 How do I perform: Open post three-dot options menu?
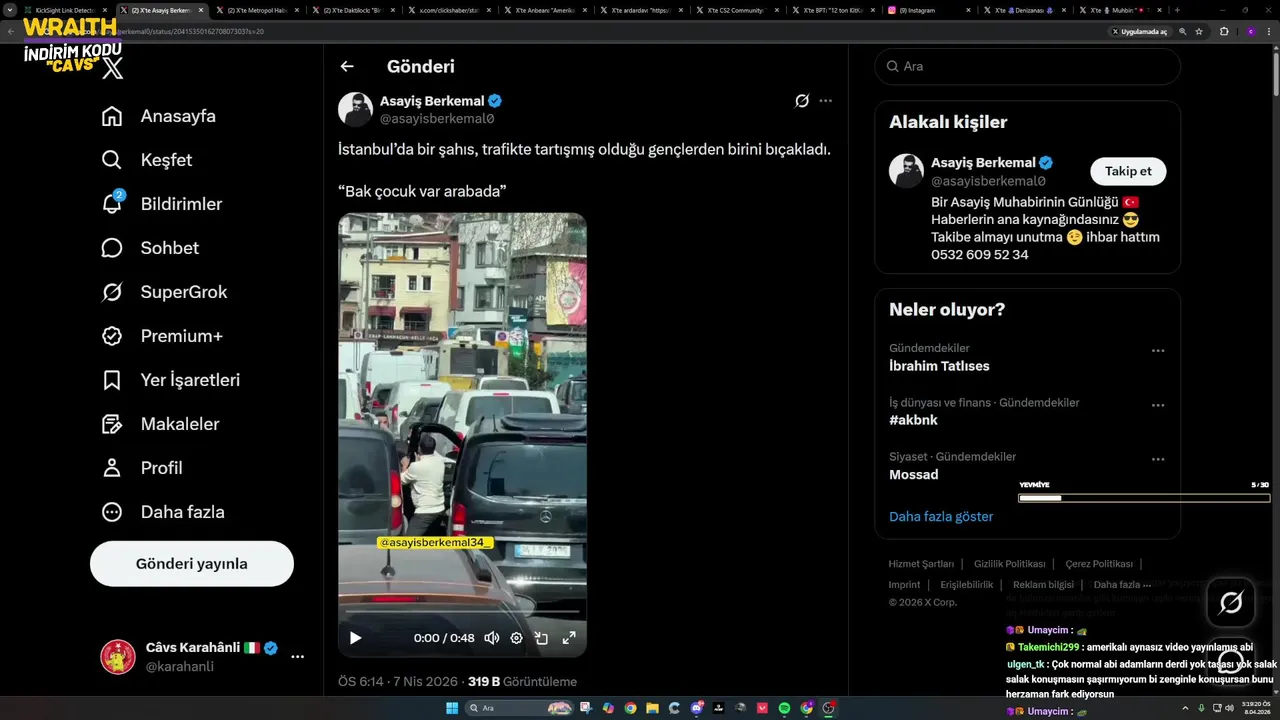825,101
